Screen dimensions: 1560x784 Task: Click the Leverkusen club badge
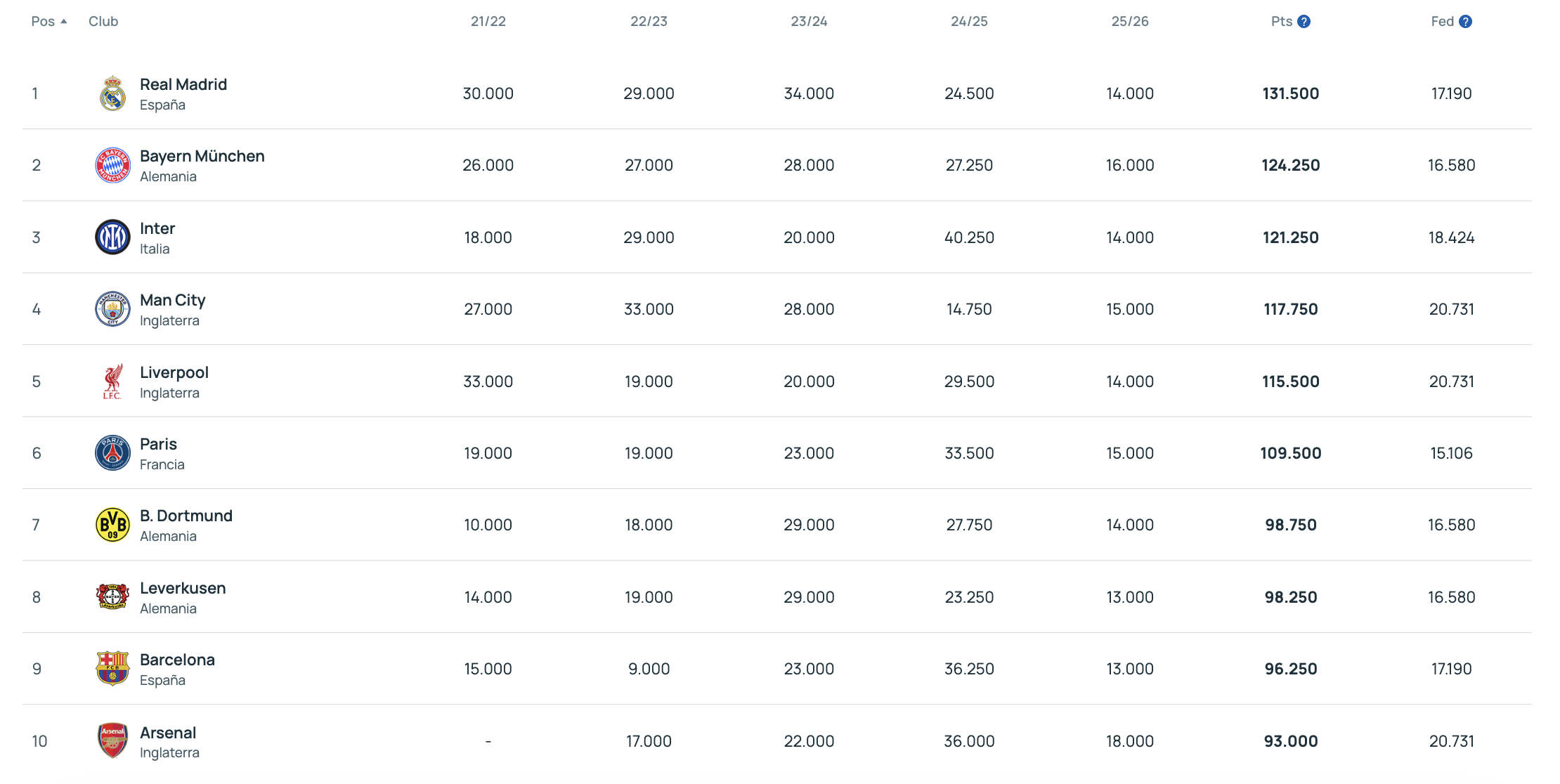coord(112,596)
